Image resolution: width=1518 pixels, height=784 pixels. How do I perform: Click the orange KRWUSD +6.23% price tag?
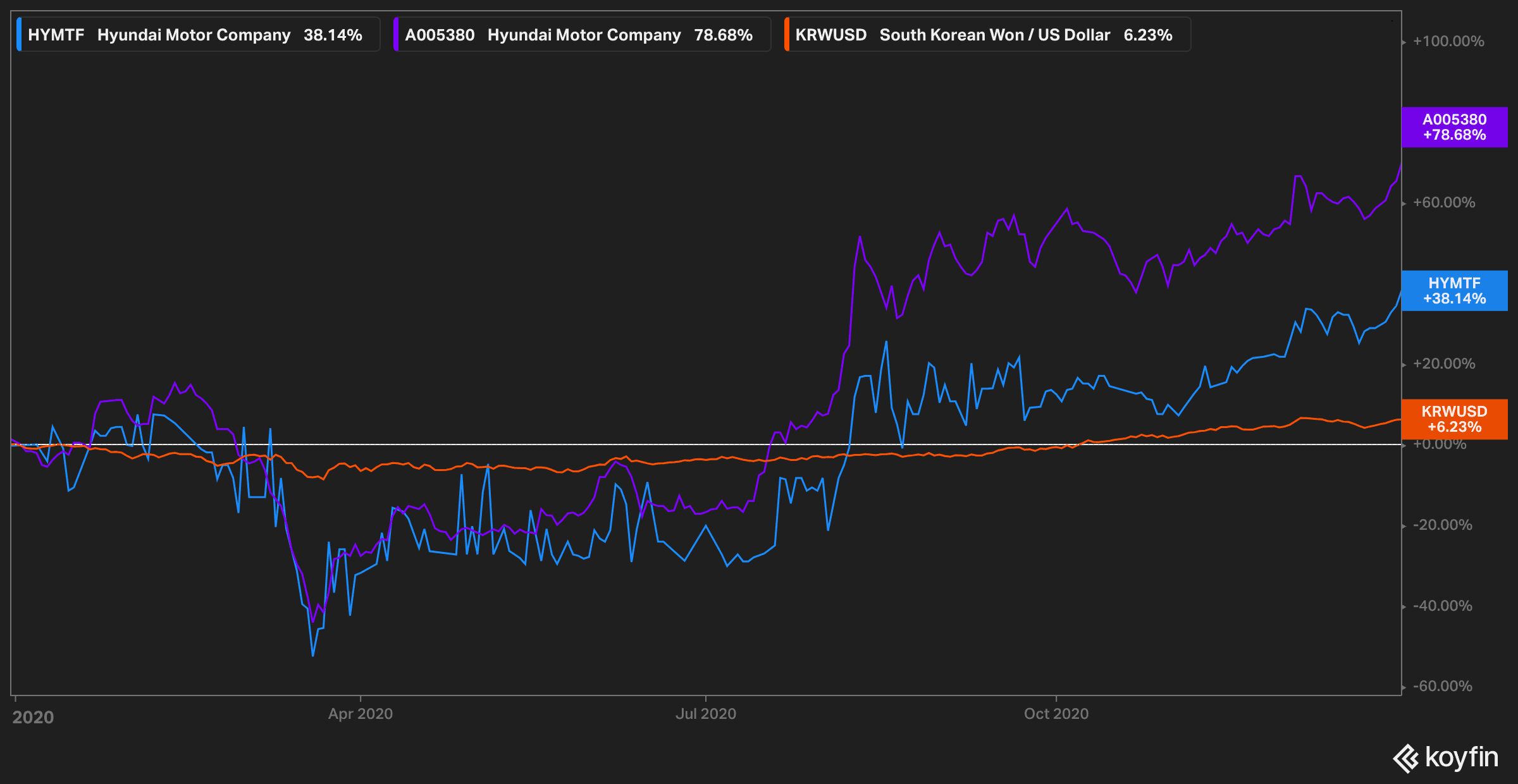pyautogui.click(x=1454, y=419)
